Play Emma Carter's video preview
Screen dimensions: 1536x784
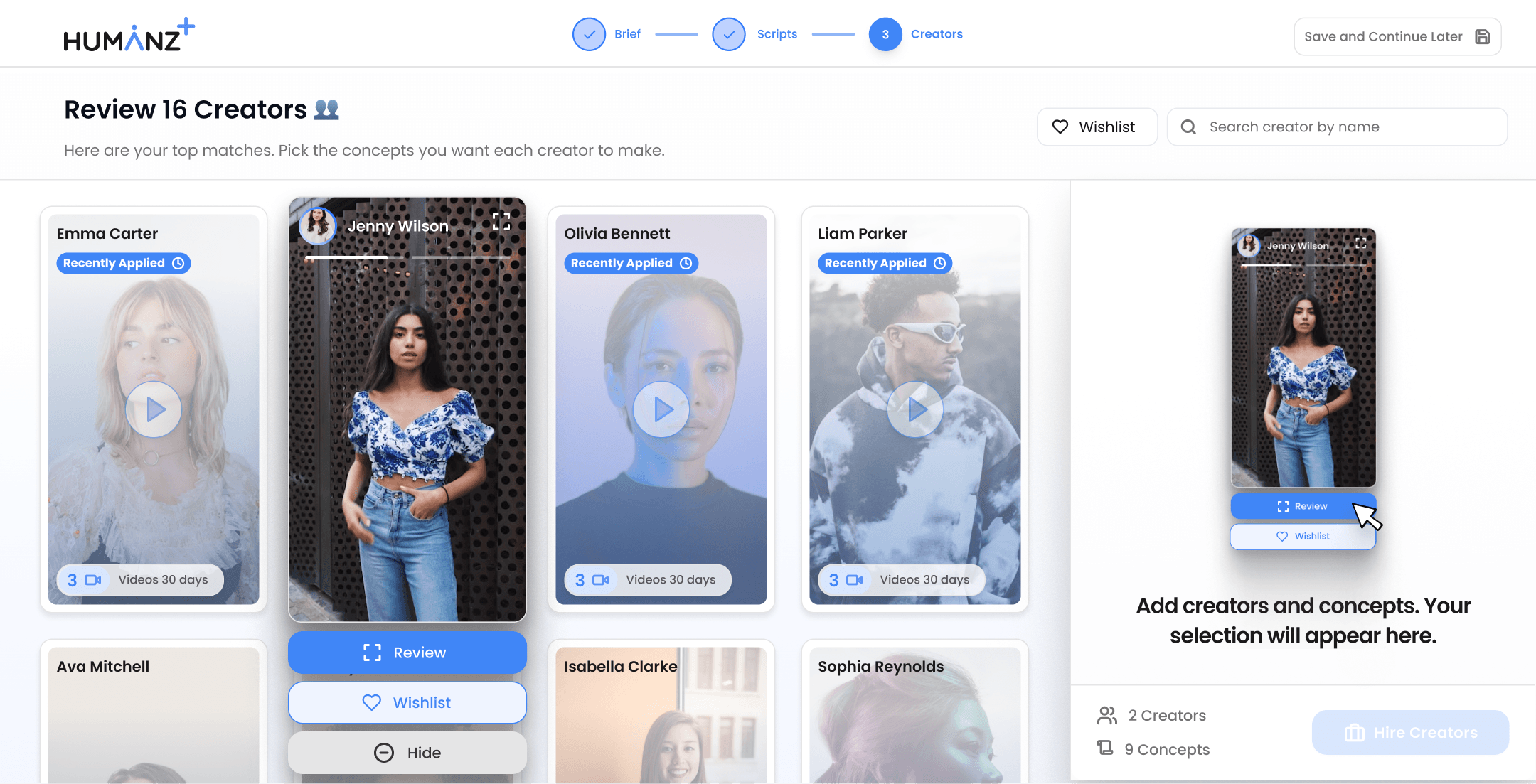pos(154,409)
